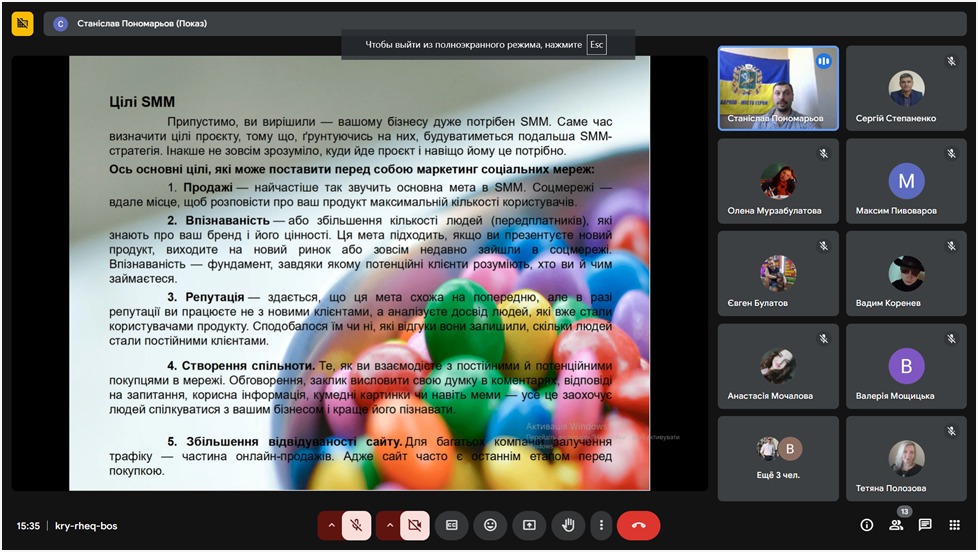The height and width of the screenshot is (552, 978).
Task: Toggle the camera off button
Action: [x=415, y=525]
